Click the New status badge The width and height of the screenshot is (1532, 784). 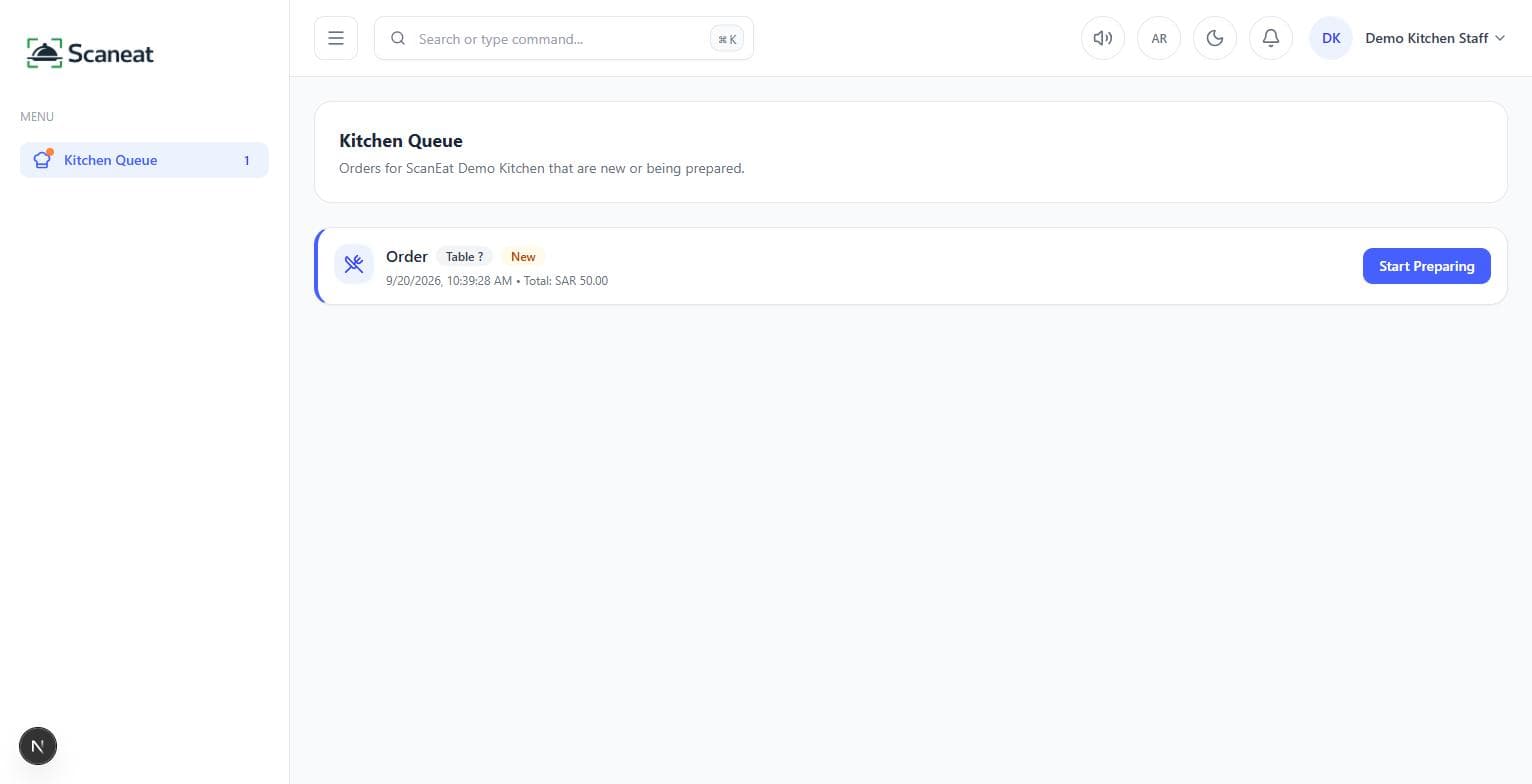click(523, 257)
